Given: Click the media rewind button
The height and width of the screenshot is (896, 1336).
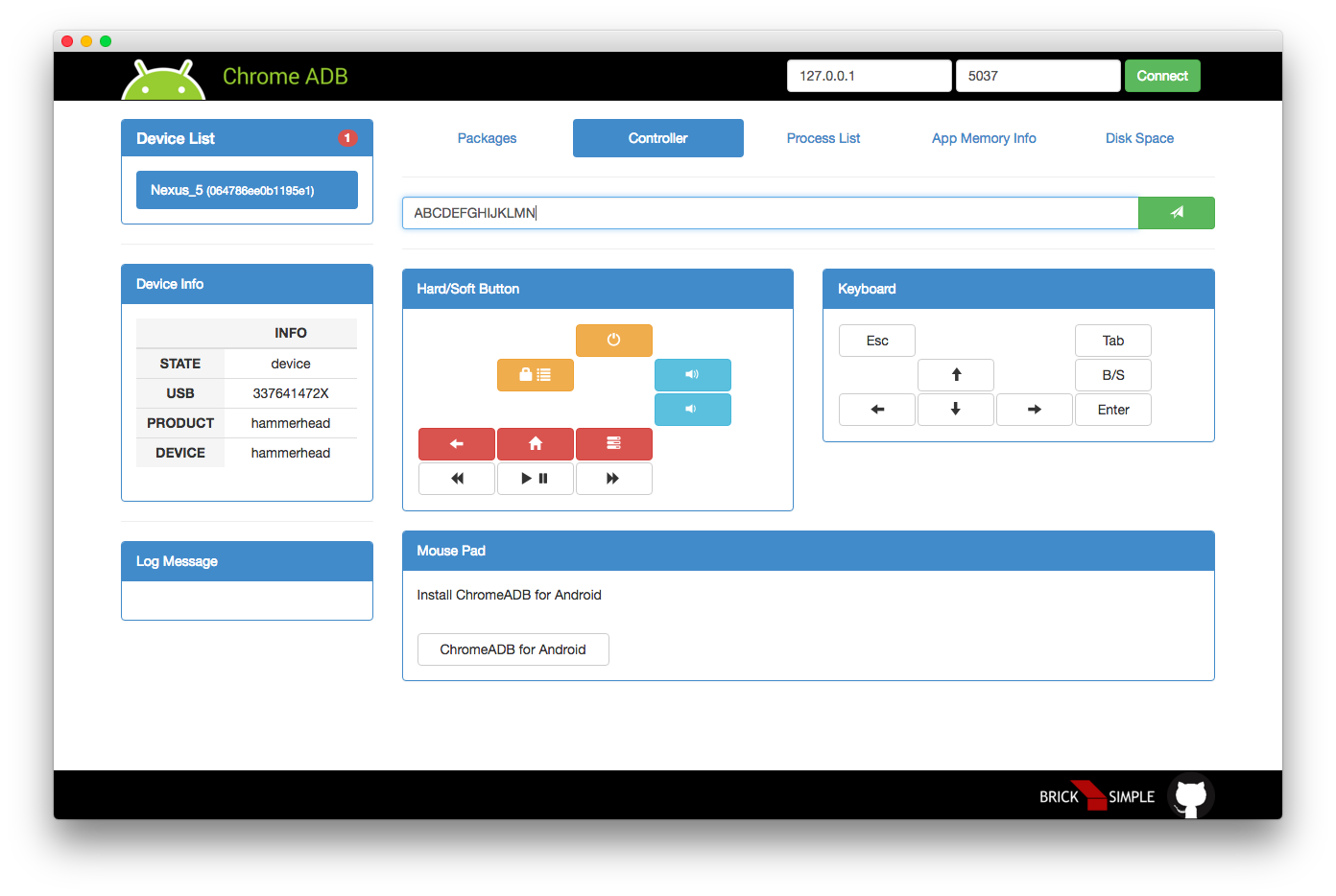Looking at the screenshot, I should 457,479.
